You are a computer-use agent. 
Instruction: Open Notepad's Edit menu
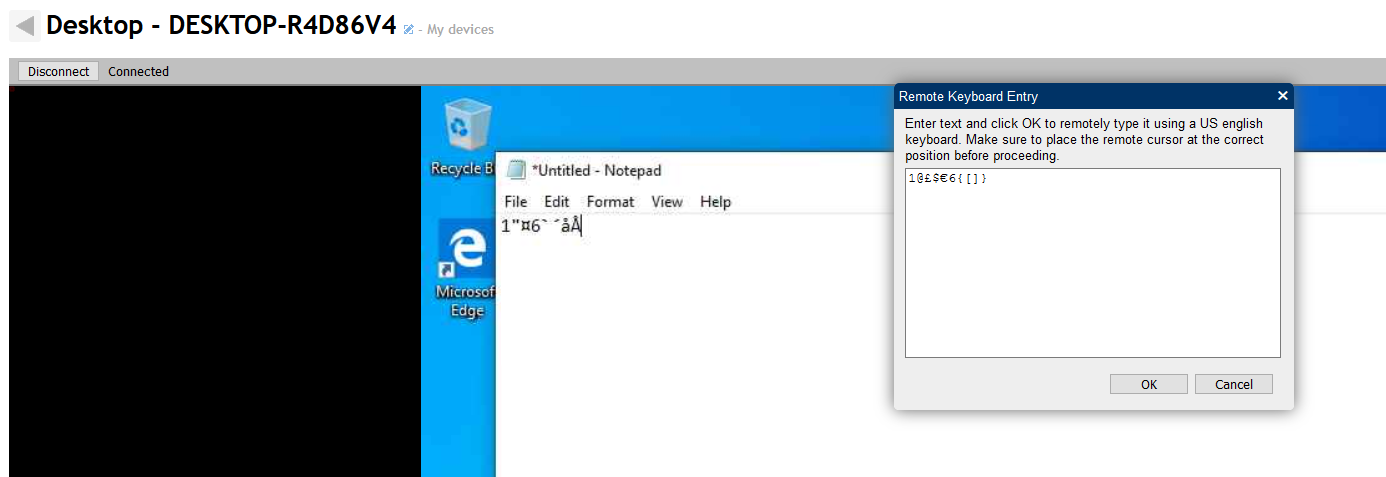(x=557, y=202)
